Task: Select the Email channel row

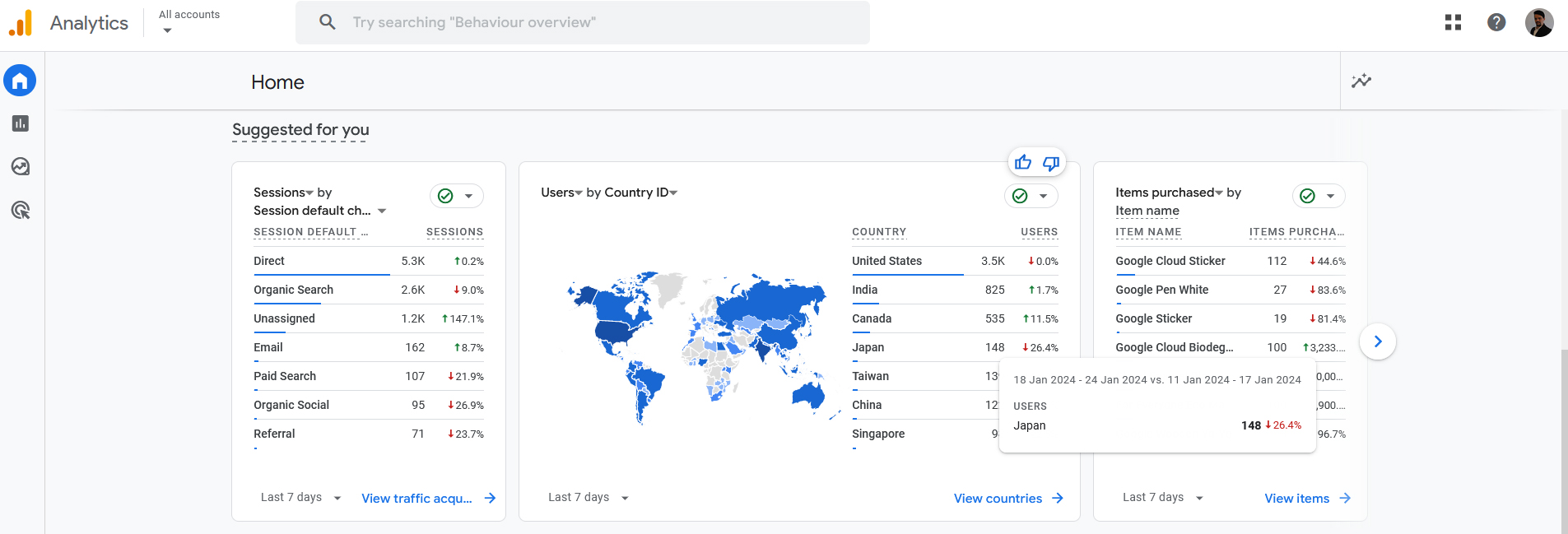Action: coord(369,347)
